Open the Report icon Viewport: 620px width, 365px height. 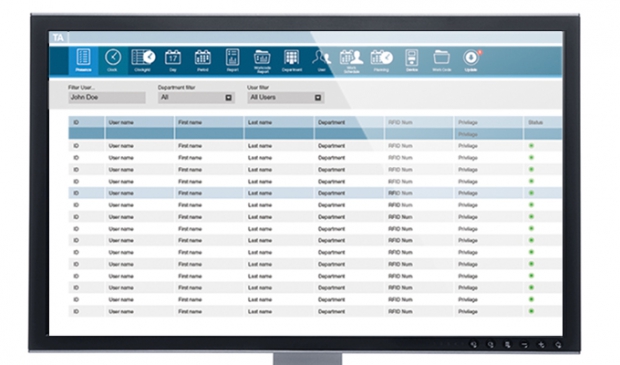pyautogui.click(x=232, y=60)
